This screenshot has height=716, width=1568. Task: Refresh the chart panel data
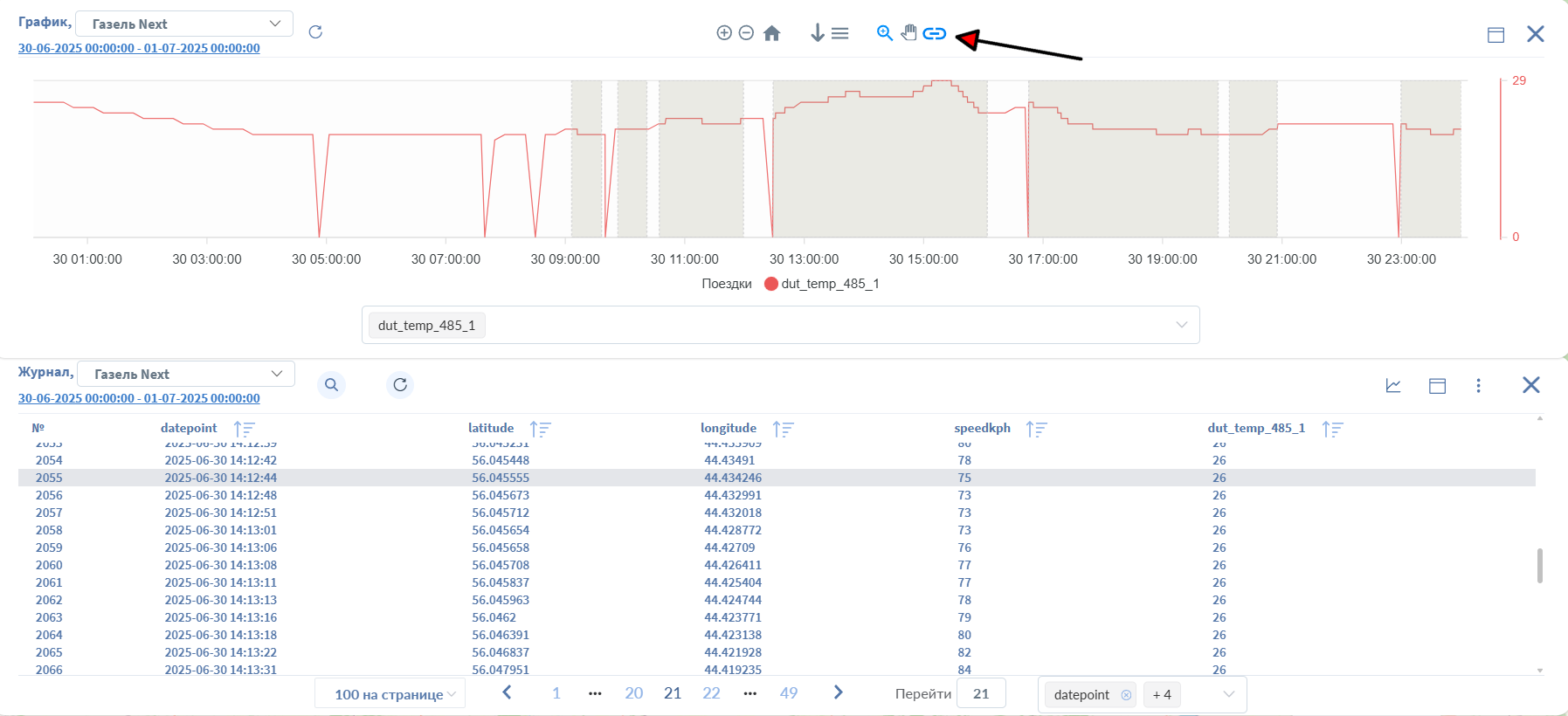(x=315, y=32)
